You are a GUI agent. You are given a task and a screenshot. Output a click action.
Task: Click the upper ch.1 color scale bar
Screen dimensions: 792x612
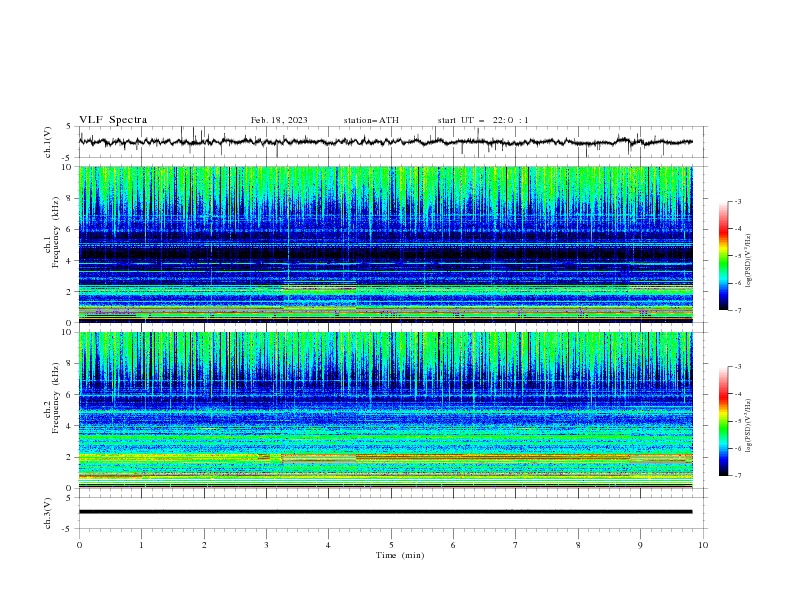[723, 256]
